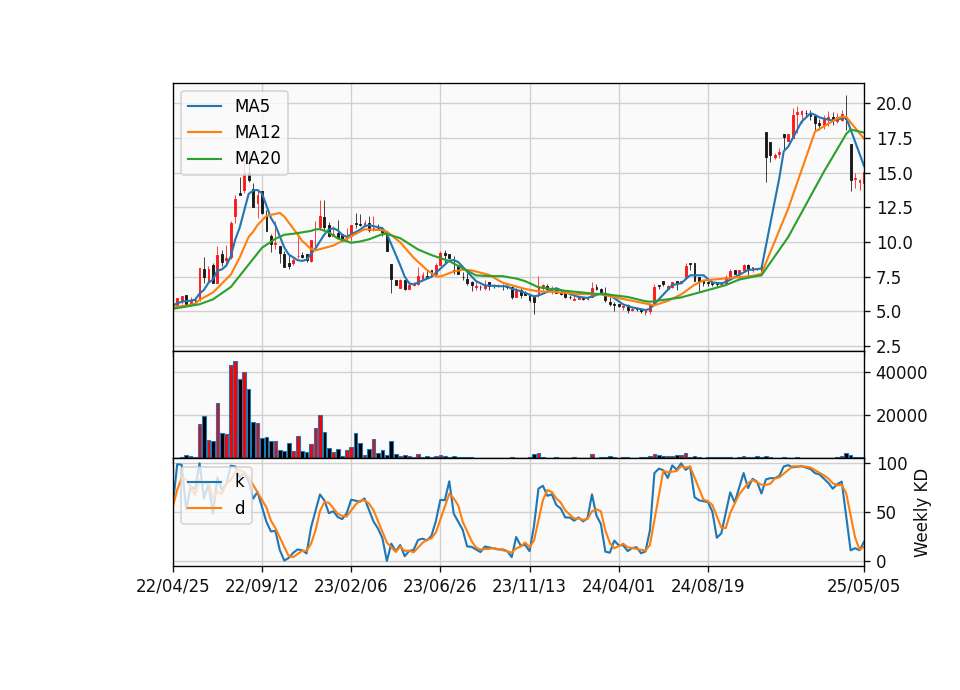This screenshot has height=690, width=960.
Task: Click the 20.0 price axis value
Action: pyautogui.click(x=894, y=103)
